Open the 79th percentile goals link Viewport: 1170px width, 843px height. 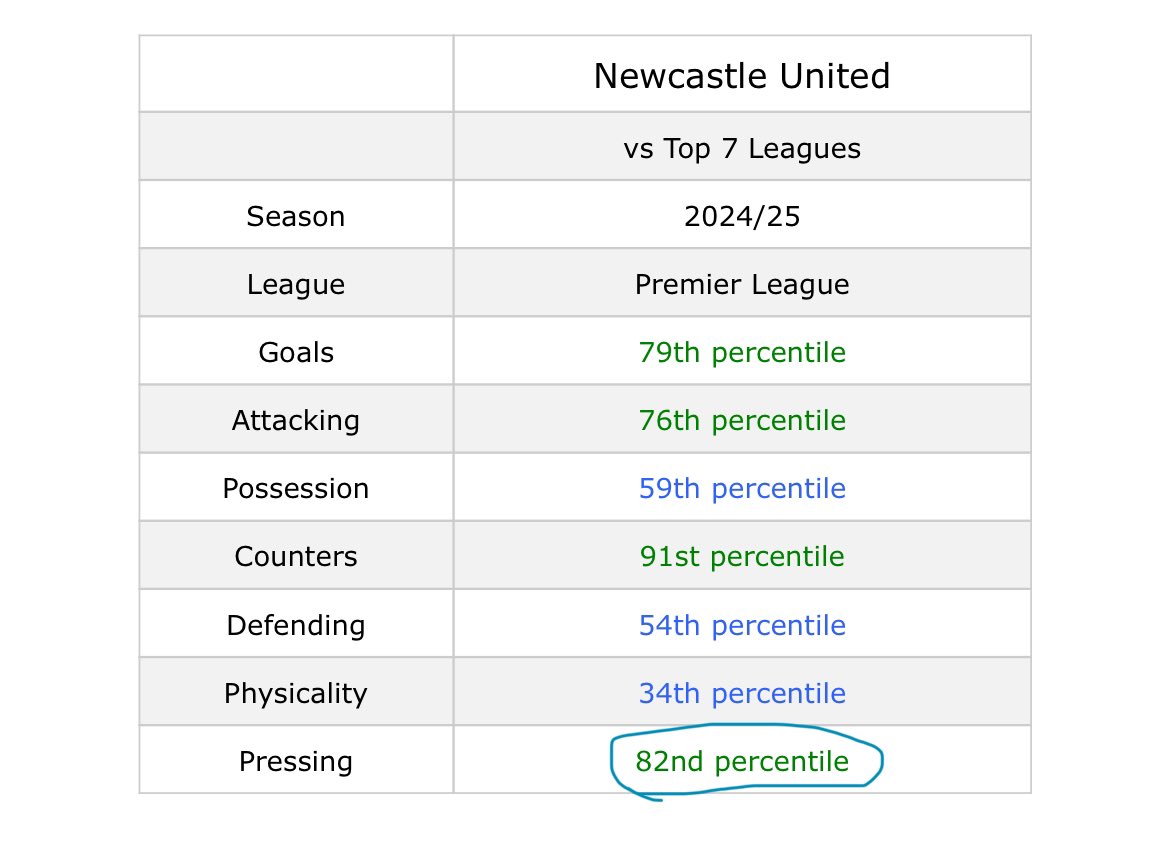(742, 352)
